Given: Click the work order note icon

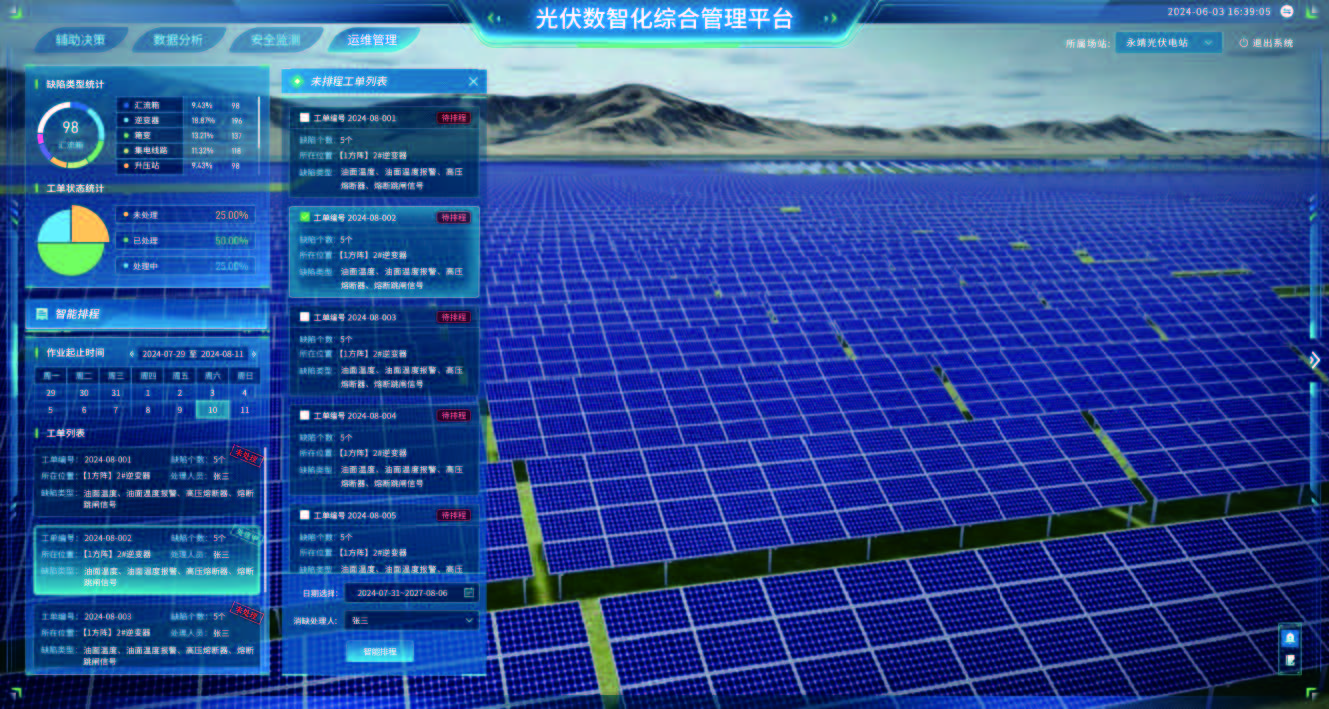Looking at the screenshot, I should click(x=1291, y=660).
